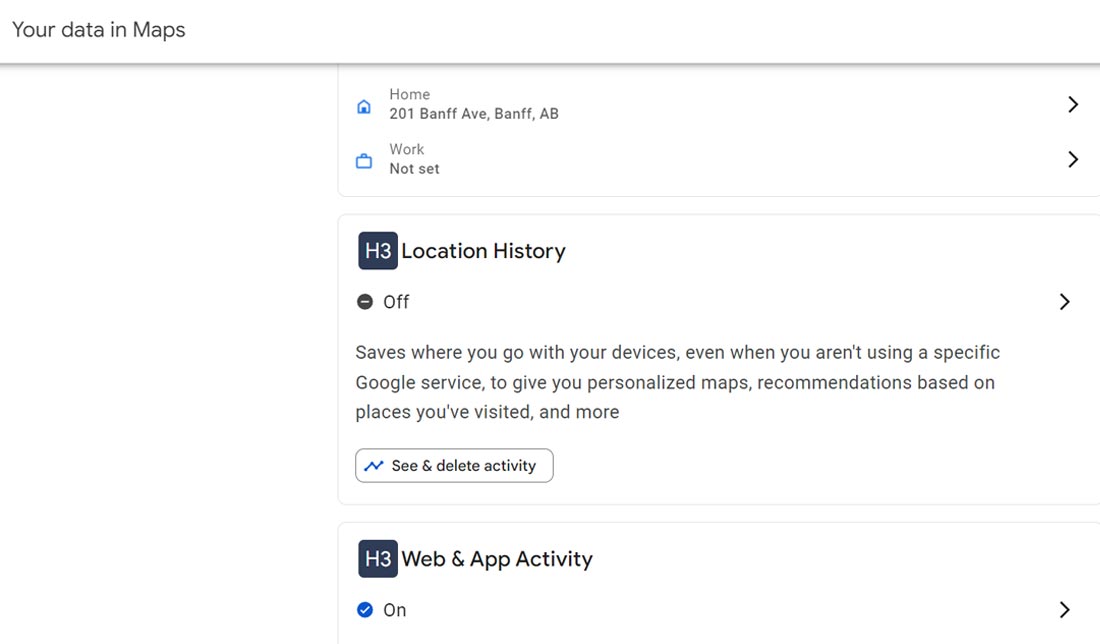Select the "On" status text for Web & App Activity
The height and width of the screenshot is (644, 1100).
click(395, 610)
